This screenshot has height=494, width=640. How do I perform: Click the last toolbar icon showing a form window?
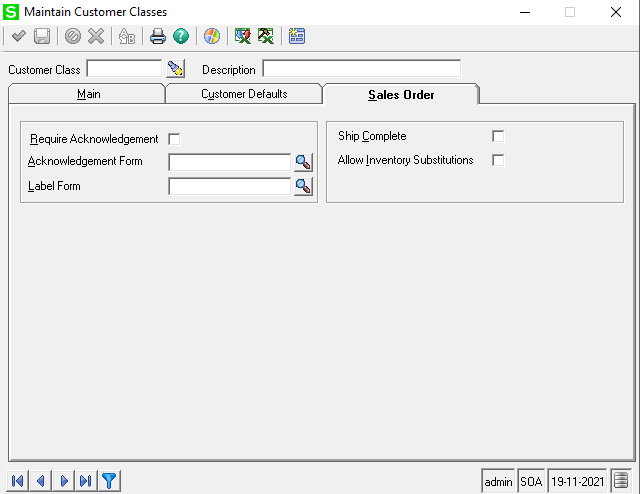pyautogui.click(x=297, y=36)
